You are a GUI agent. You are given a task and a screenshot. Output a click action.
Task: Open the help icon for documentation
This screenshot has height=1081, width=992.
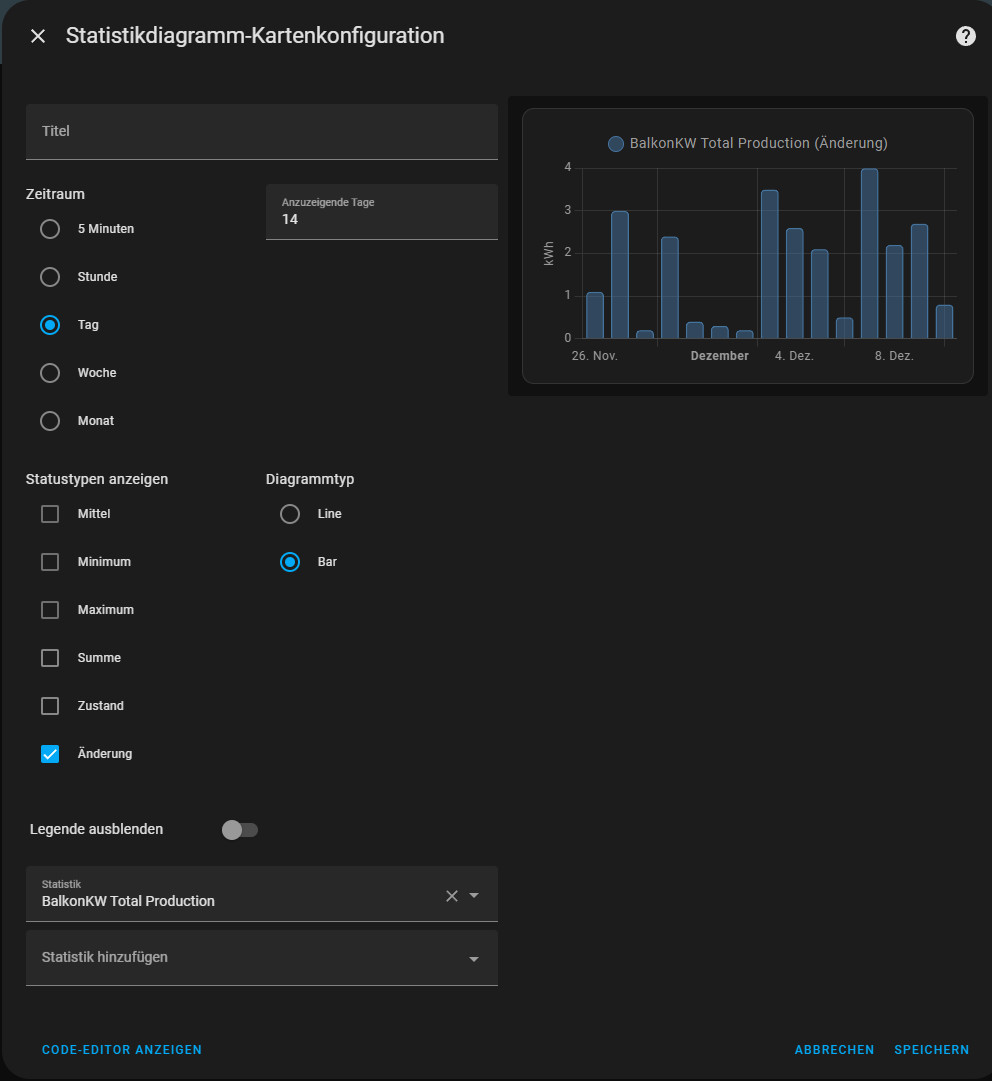965,36
